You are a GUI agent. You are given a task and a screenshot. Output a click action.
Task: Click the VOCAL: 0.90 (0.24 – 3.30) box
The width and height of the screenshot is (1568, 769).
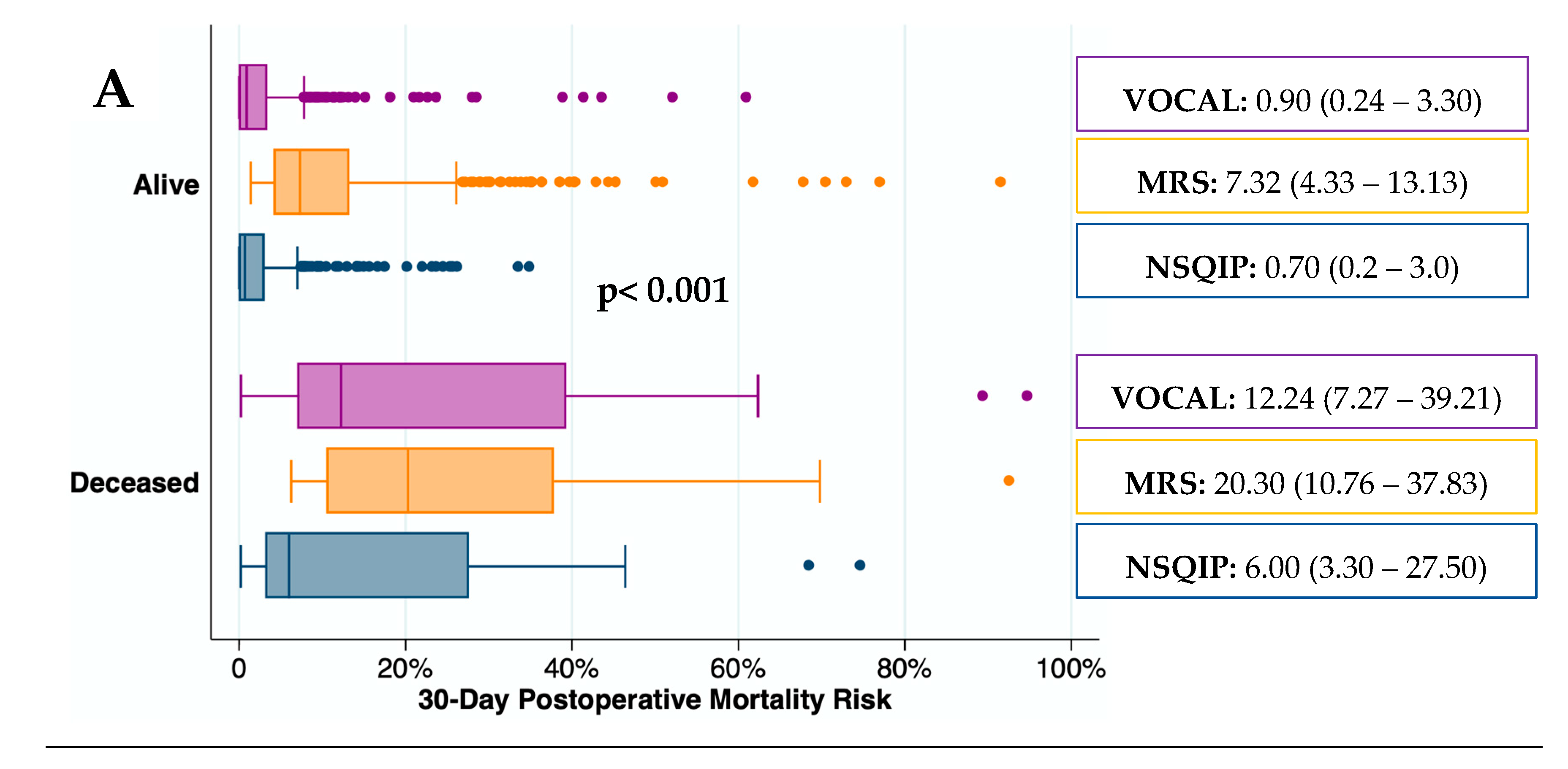click(1302, 94)
